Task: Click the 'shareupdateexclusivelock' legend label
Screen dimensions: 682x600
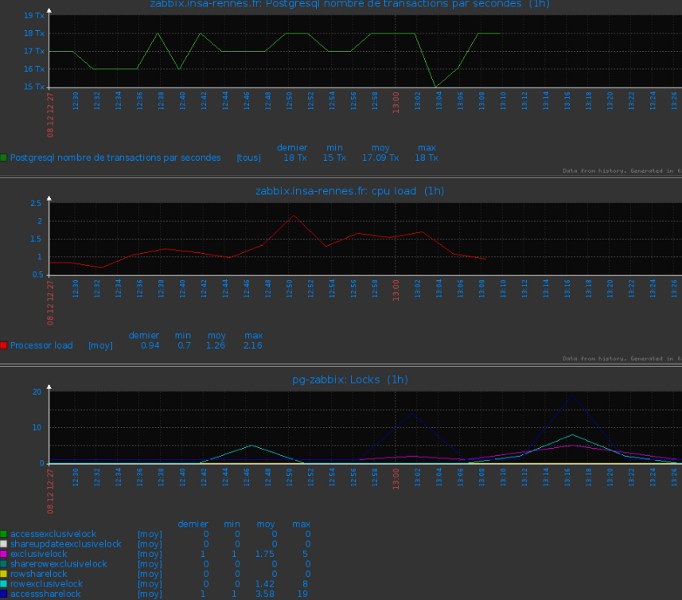Action: point(66,544)
